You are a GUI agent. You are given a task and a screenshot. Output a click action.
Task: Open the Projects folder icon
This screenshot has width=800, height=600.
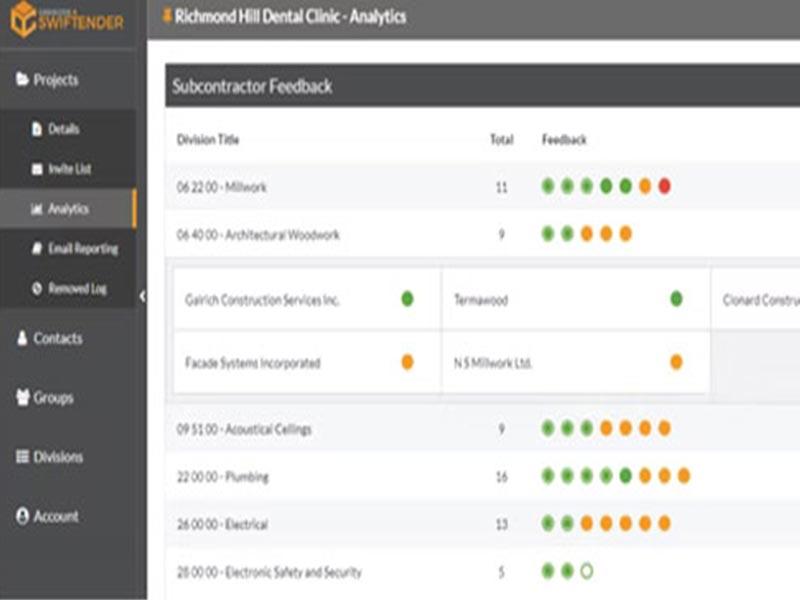point(22,79)
